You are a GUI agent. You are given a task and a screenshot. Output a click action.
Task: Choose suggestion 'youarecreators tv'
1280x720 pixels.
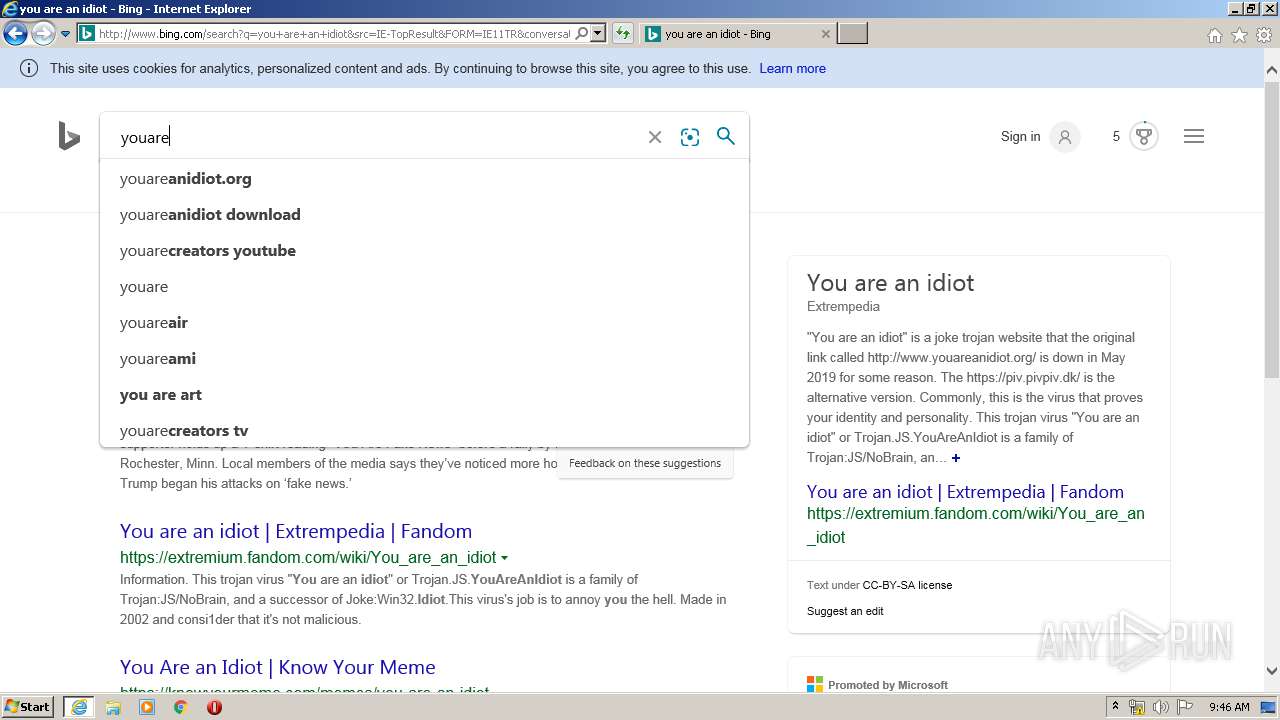424,431
